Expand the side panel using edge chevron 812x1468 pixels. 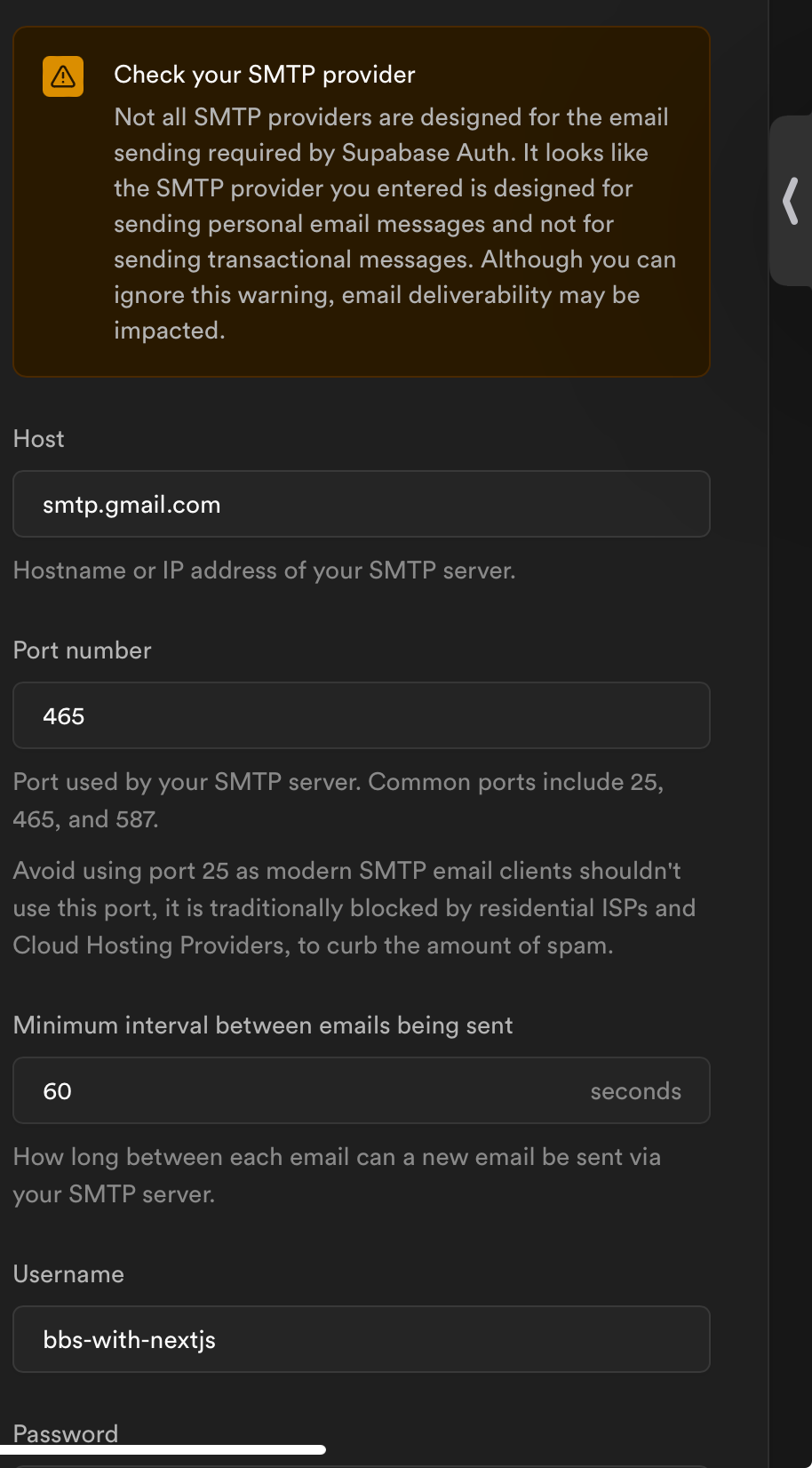coord(790,201)
